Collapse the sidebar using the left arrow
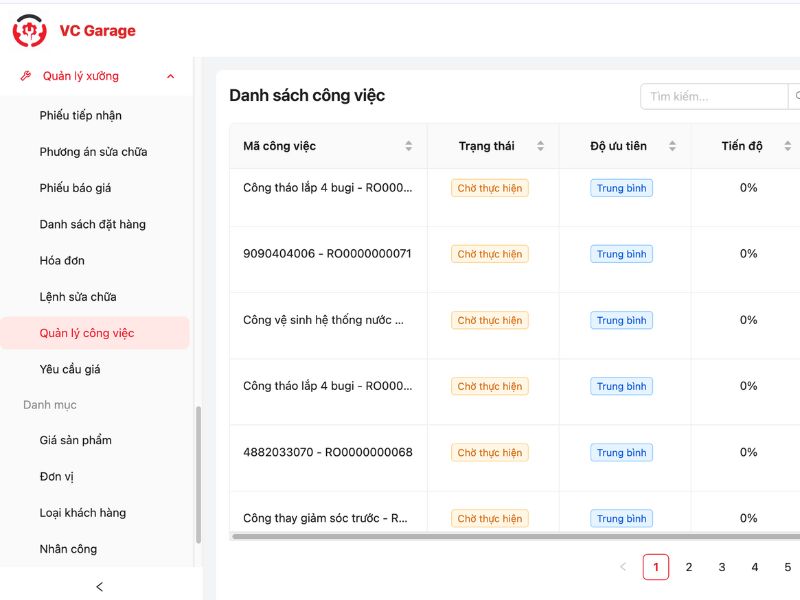Image resolution: width=800 pixels, height=600 pixels. point(99,586)
